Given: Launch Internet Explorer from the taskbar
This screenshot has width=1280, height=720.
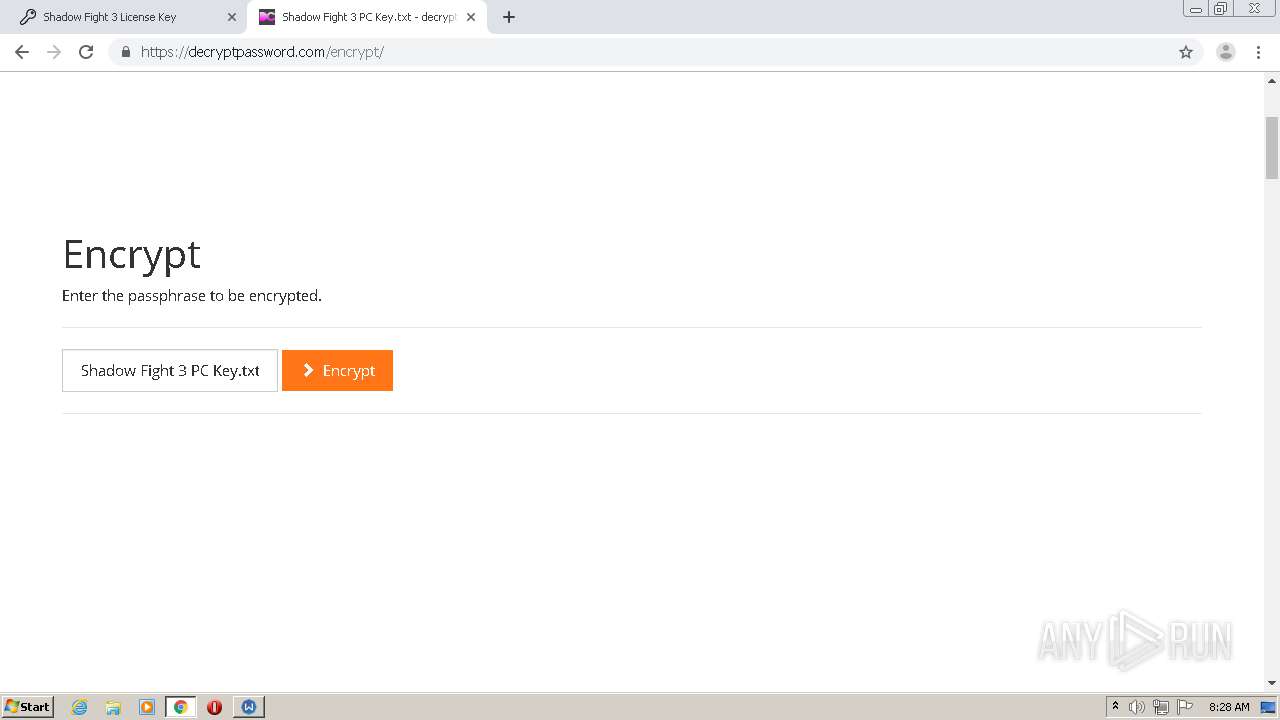Looking at the screenshot, I should click(80, 707).
